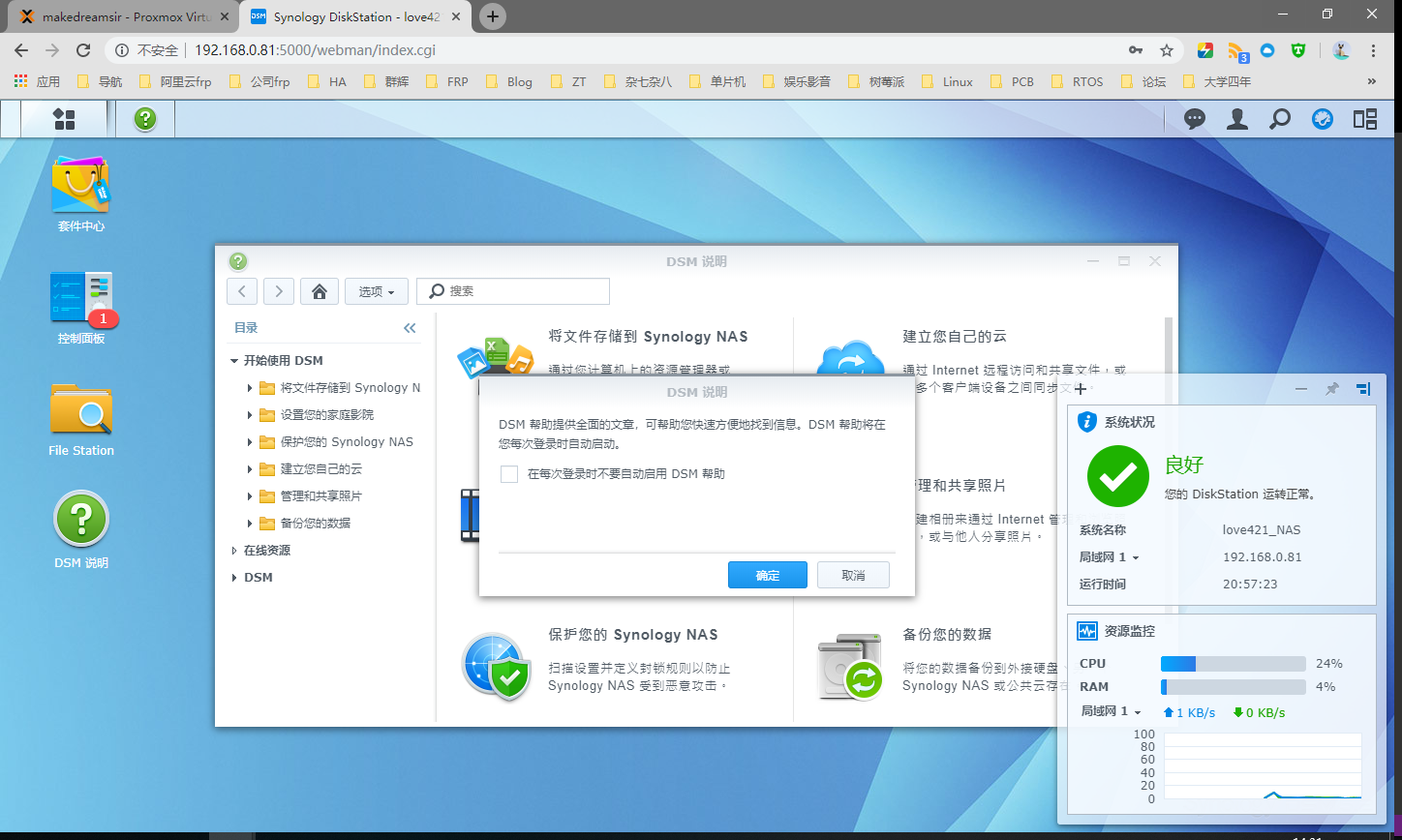Show more bookmarks with the » chevron

1371,81
